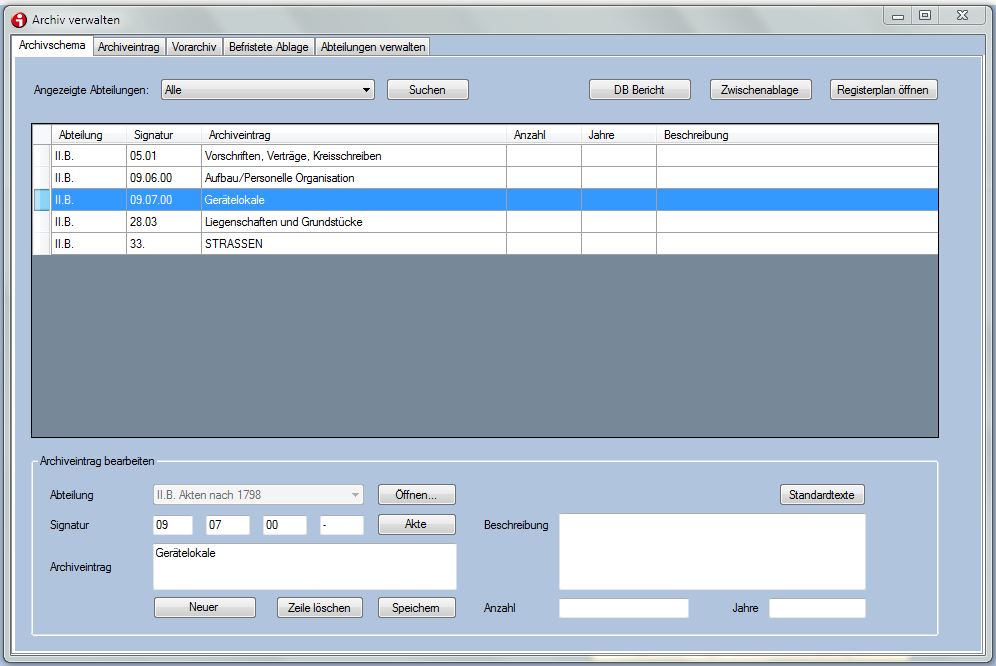Go to Abteilungen verwalten tab
Viewport: 996px width, 666px height.
pos(373,47)
